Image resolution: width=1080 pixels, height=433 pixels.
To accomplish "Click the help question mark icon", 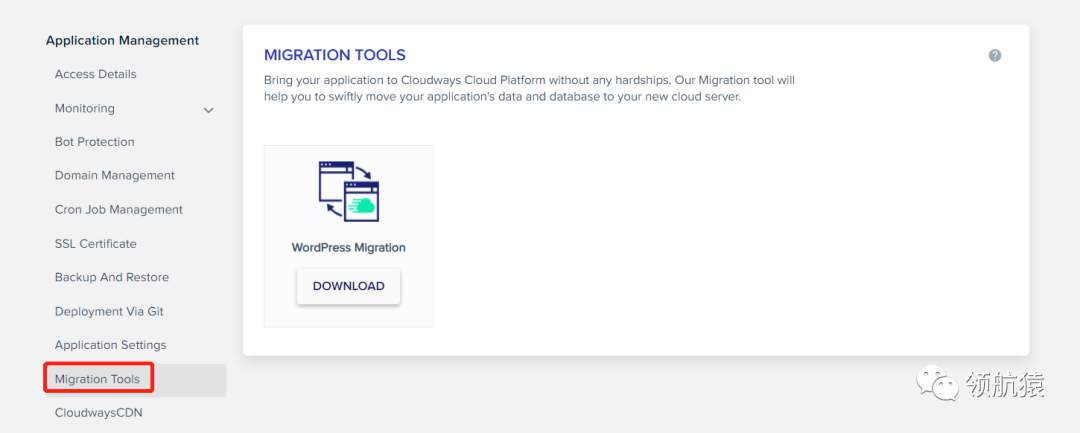I will pyautogui.click(x=995, y=56).
